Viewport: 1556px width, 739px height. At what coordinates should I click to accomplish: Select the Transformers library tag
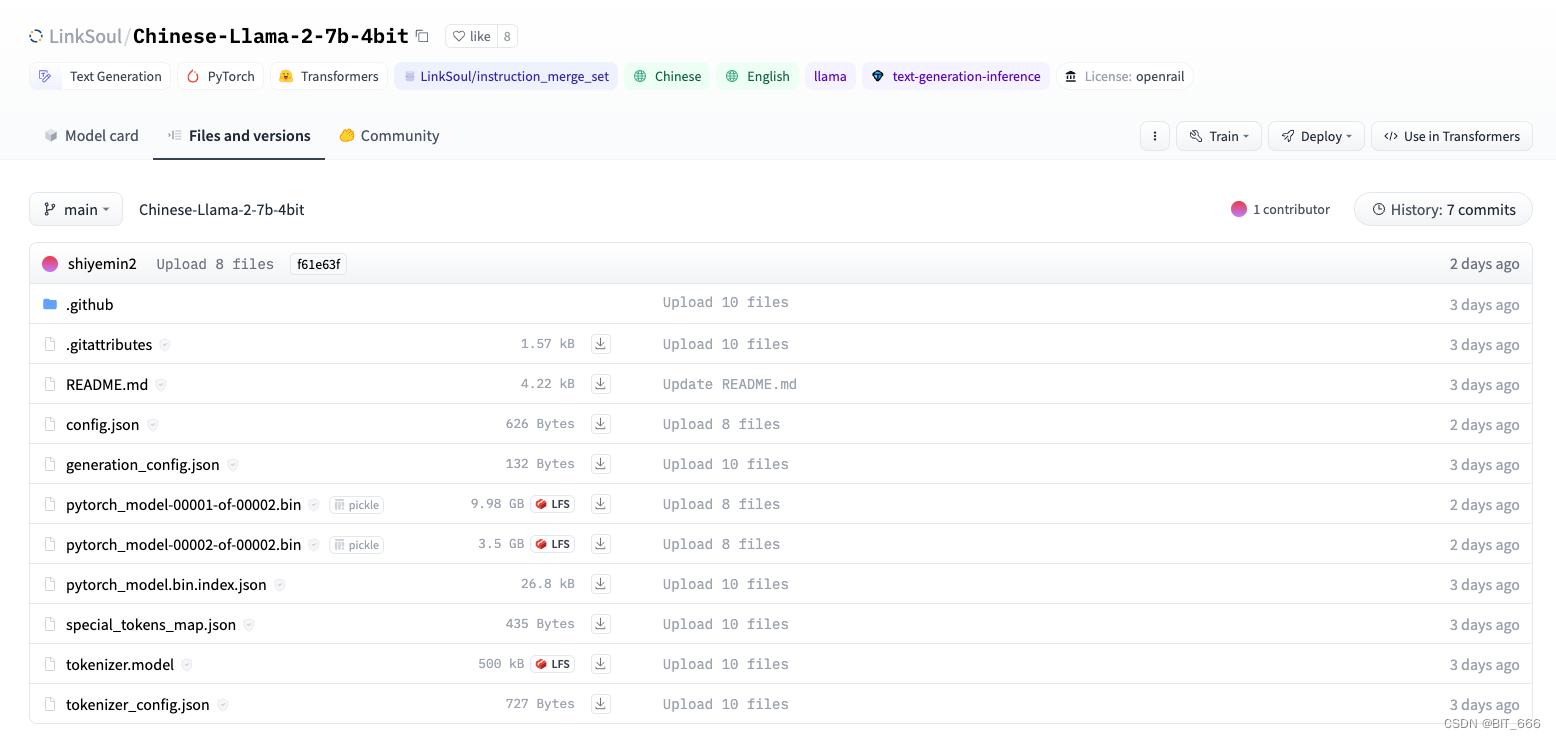coord(329,76)
